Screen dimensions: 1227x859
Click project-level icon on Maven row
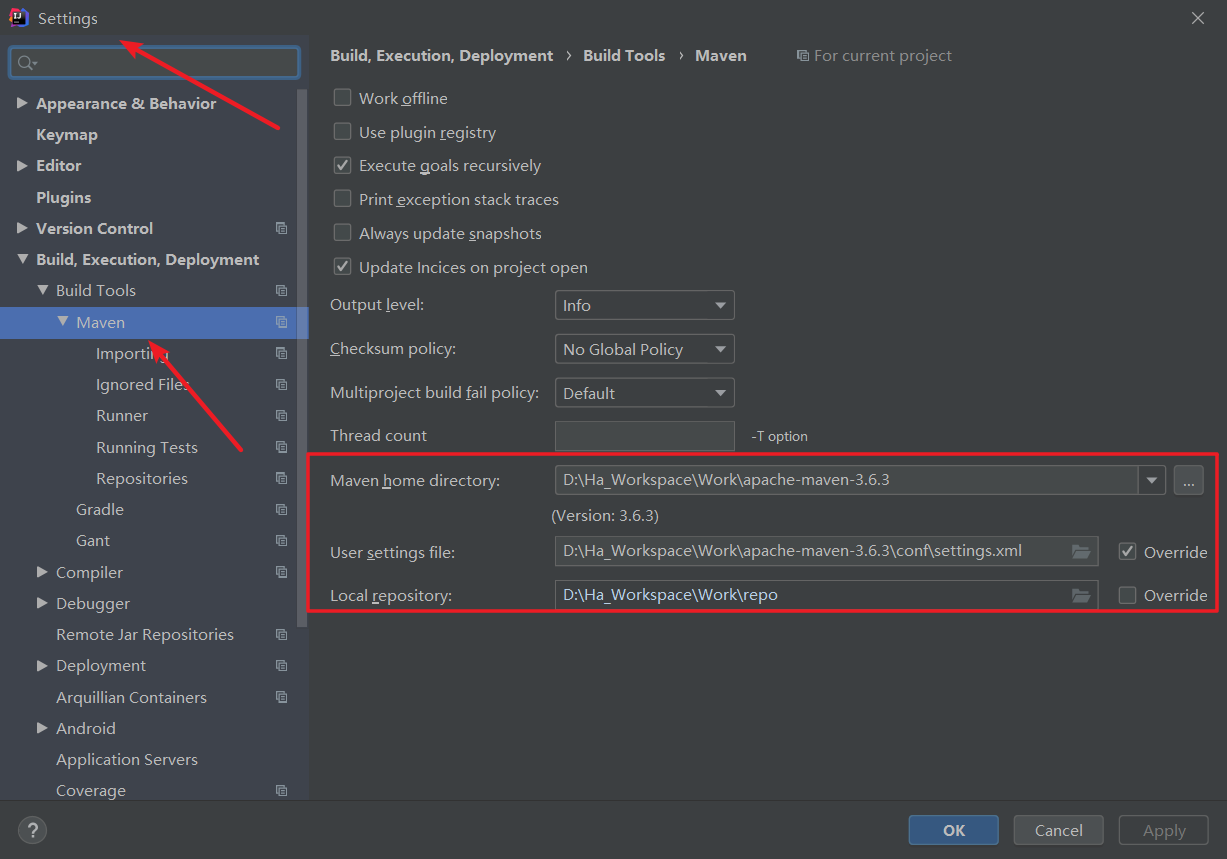pyautogui.click(x=281, y=322)
